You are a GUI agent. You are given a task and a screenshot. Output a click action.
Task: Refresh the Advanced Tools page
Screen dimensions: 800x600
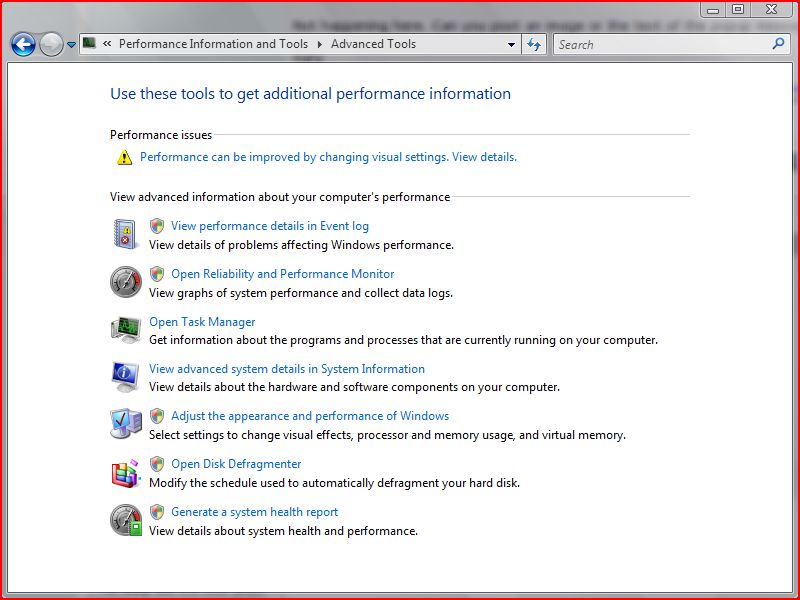[x=534, y=44]
